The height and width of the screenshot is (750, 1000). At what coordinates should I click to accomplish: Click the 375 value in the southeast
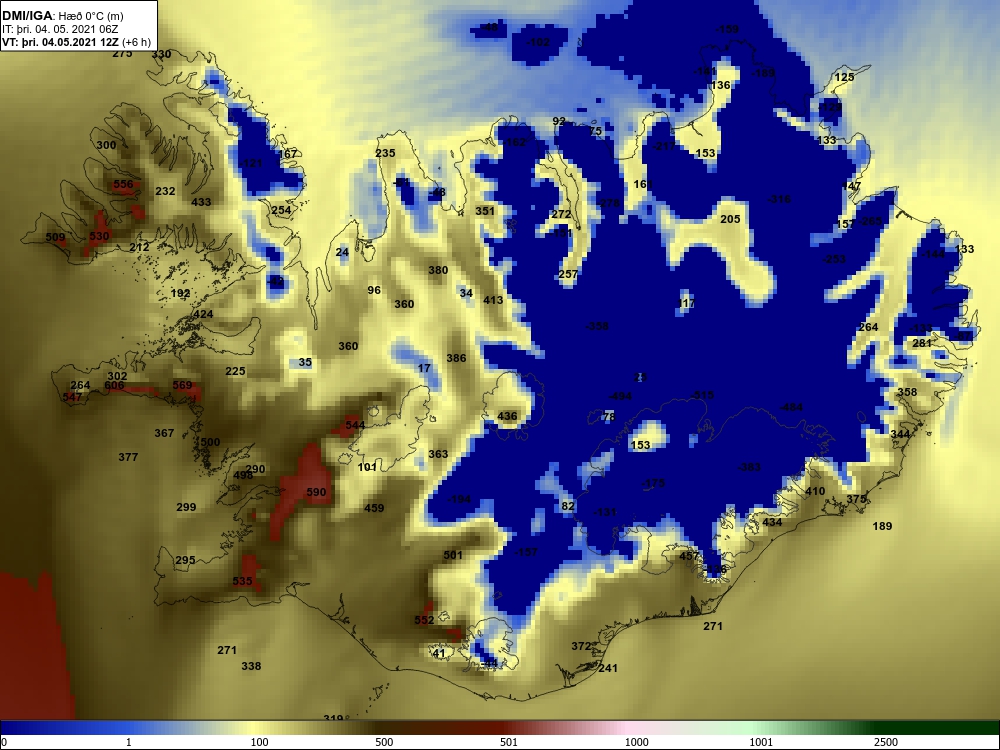[x=857, y=499]
